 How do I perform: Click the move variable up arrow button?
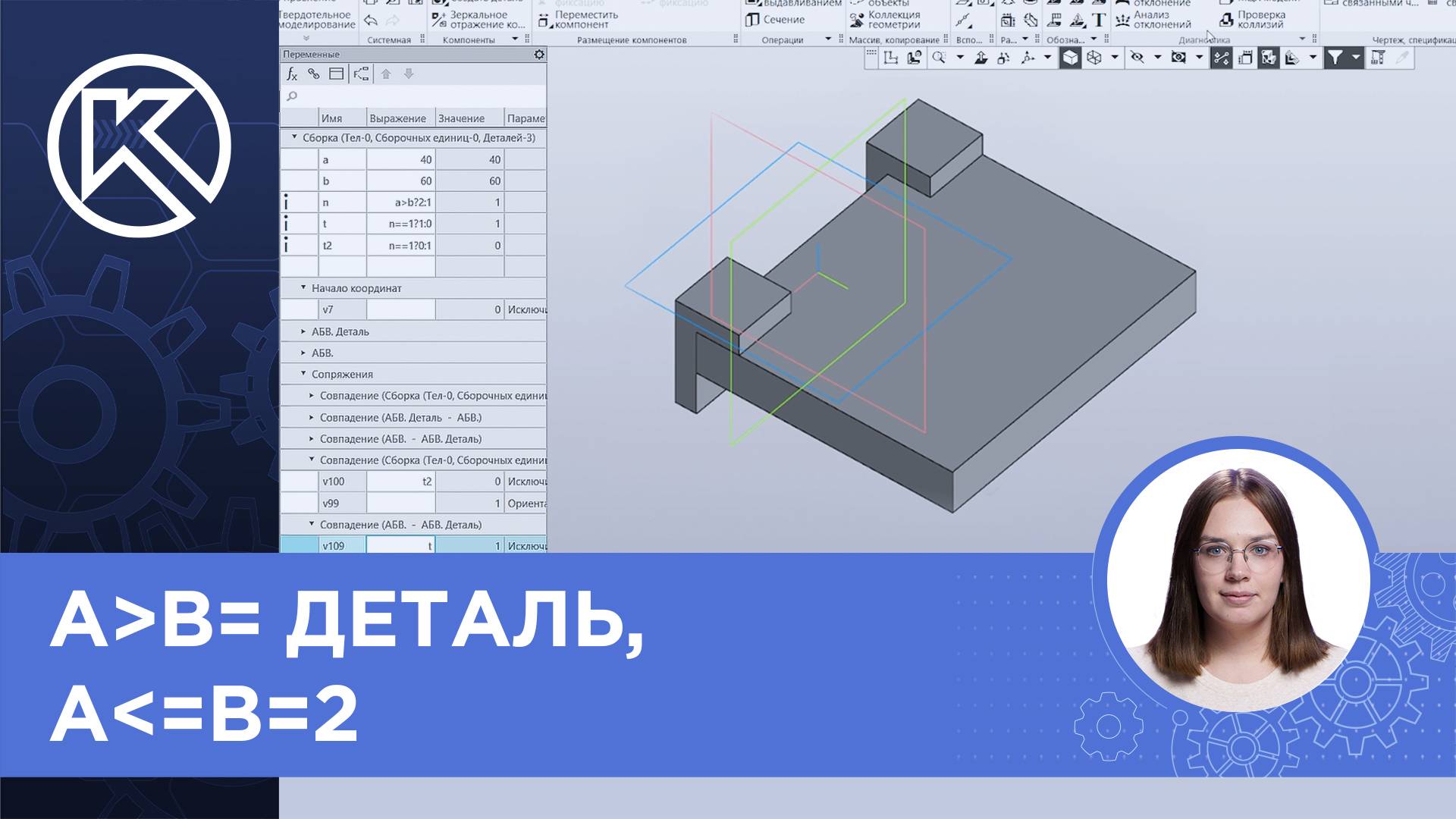point(387,74)
